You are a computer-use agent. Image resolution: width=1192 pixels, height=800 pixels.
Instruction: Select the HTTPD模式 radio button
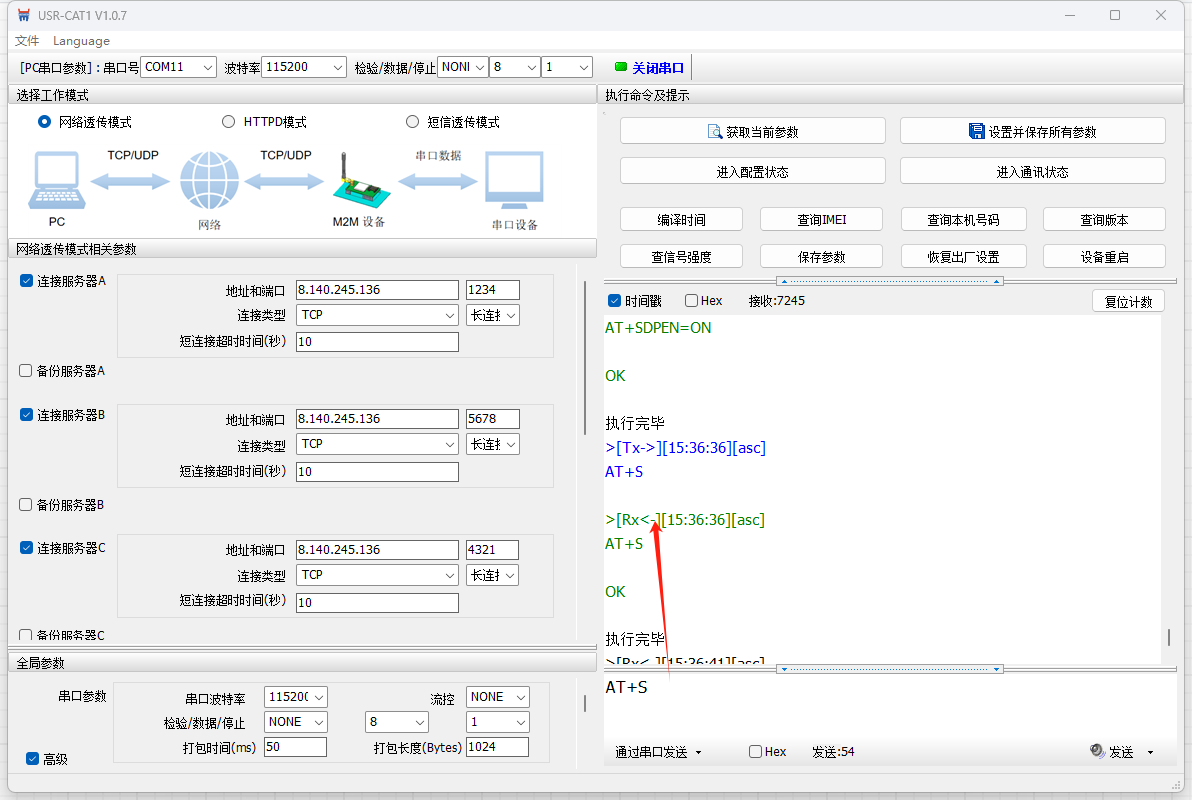click(229, 122)
